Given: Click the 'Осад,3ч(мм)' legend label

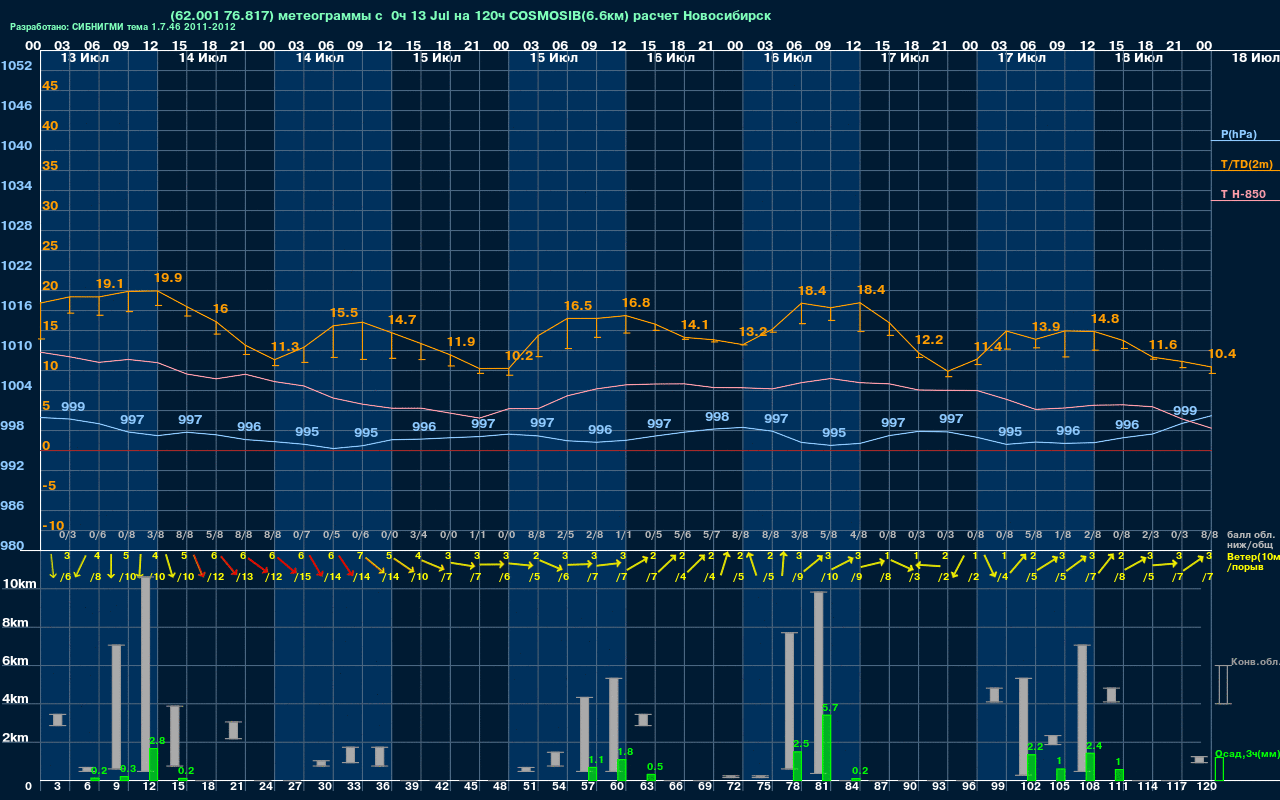Looking at the screenshot, I should click(1247, 753).
